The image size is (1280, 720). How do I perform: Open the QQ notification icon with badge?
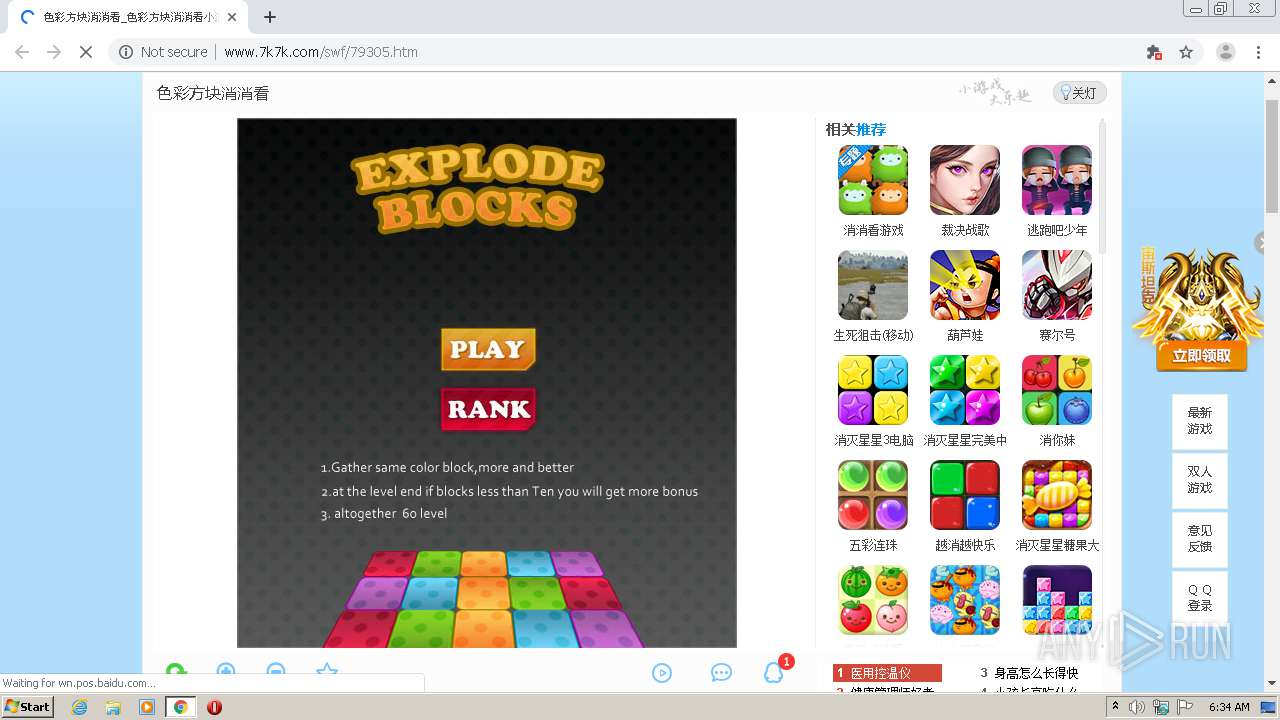click(775, 671)
